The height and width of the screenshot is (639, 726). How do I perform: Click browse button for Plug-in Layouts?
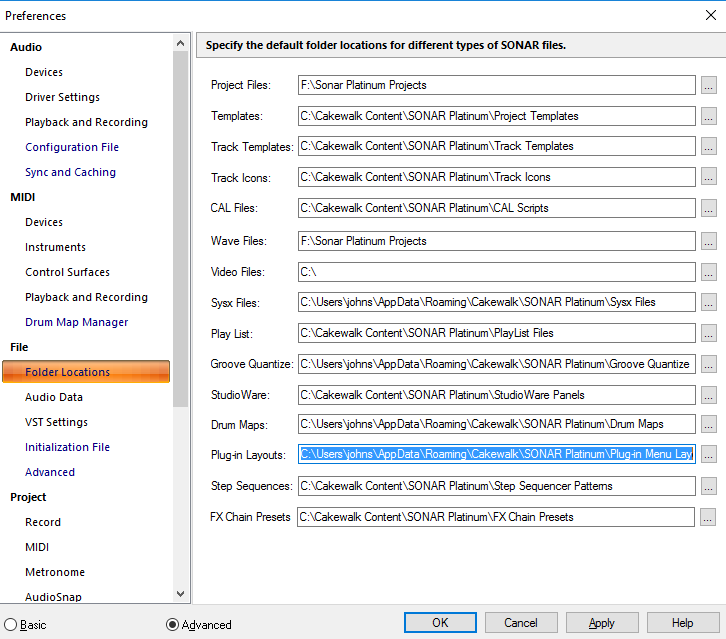point(708,455)
